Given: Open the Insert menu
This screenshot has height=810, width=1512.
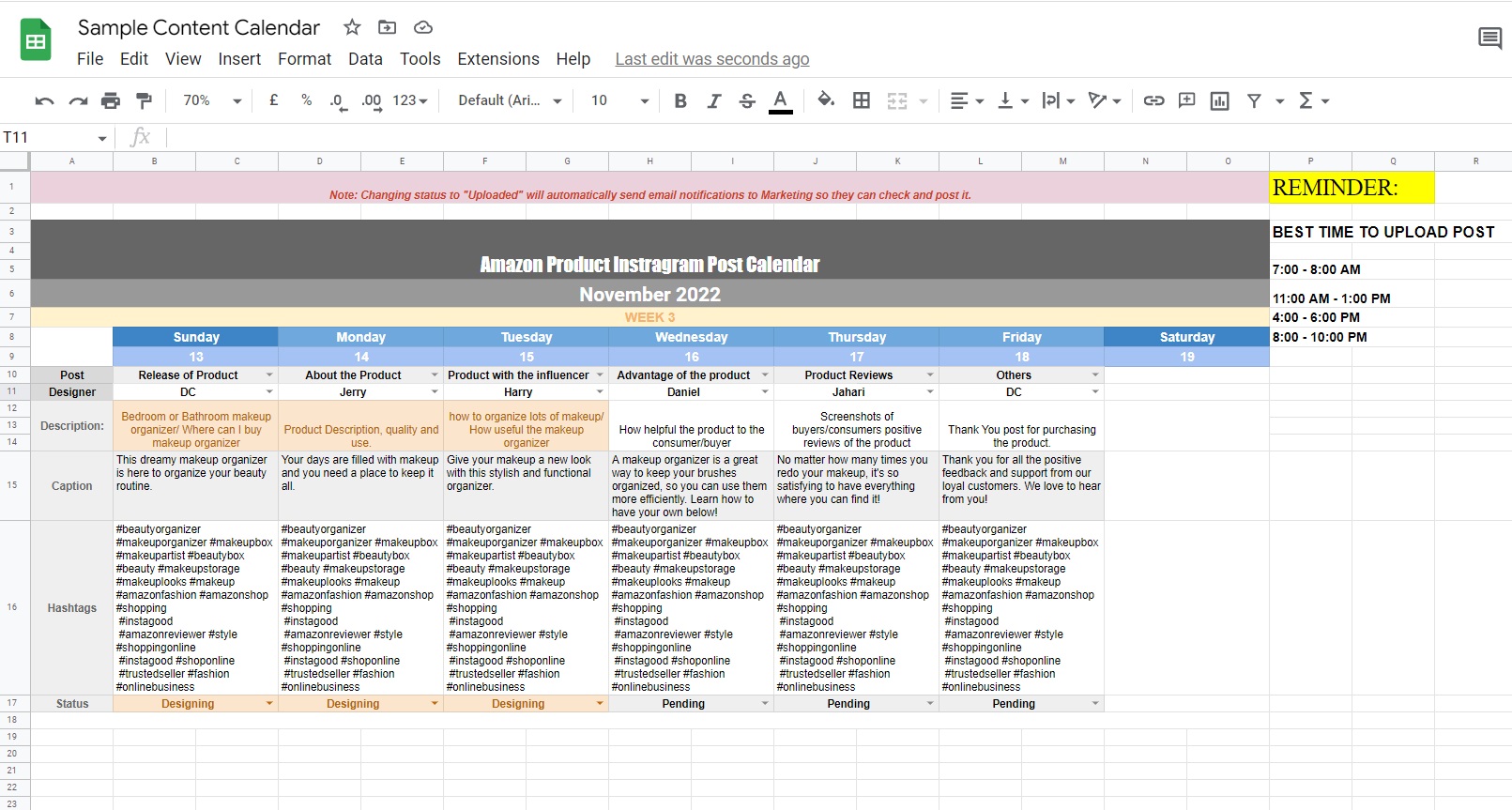Looking at the screenshot, I should (239, 59).
